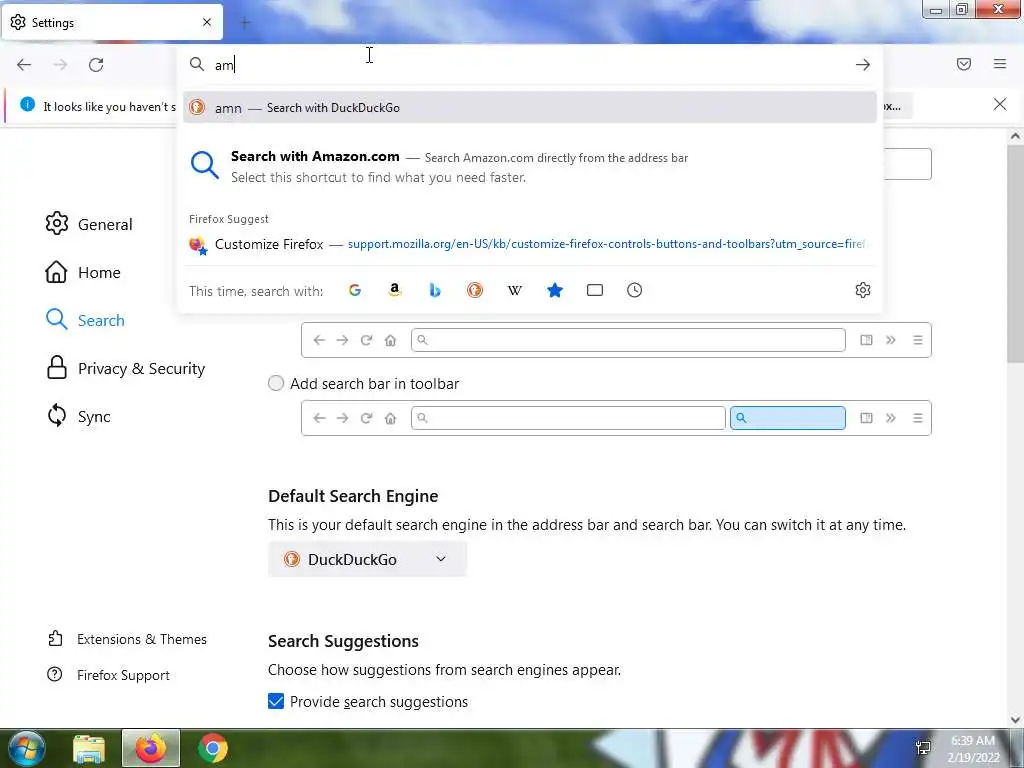Open search settings gear in the urlbar dropdown
The image size is (1024, 768).
[863, 290]
